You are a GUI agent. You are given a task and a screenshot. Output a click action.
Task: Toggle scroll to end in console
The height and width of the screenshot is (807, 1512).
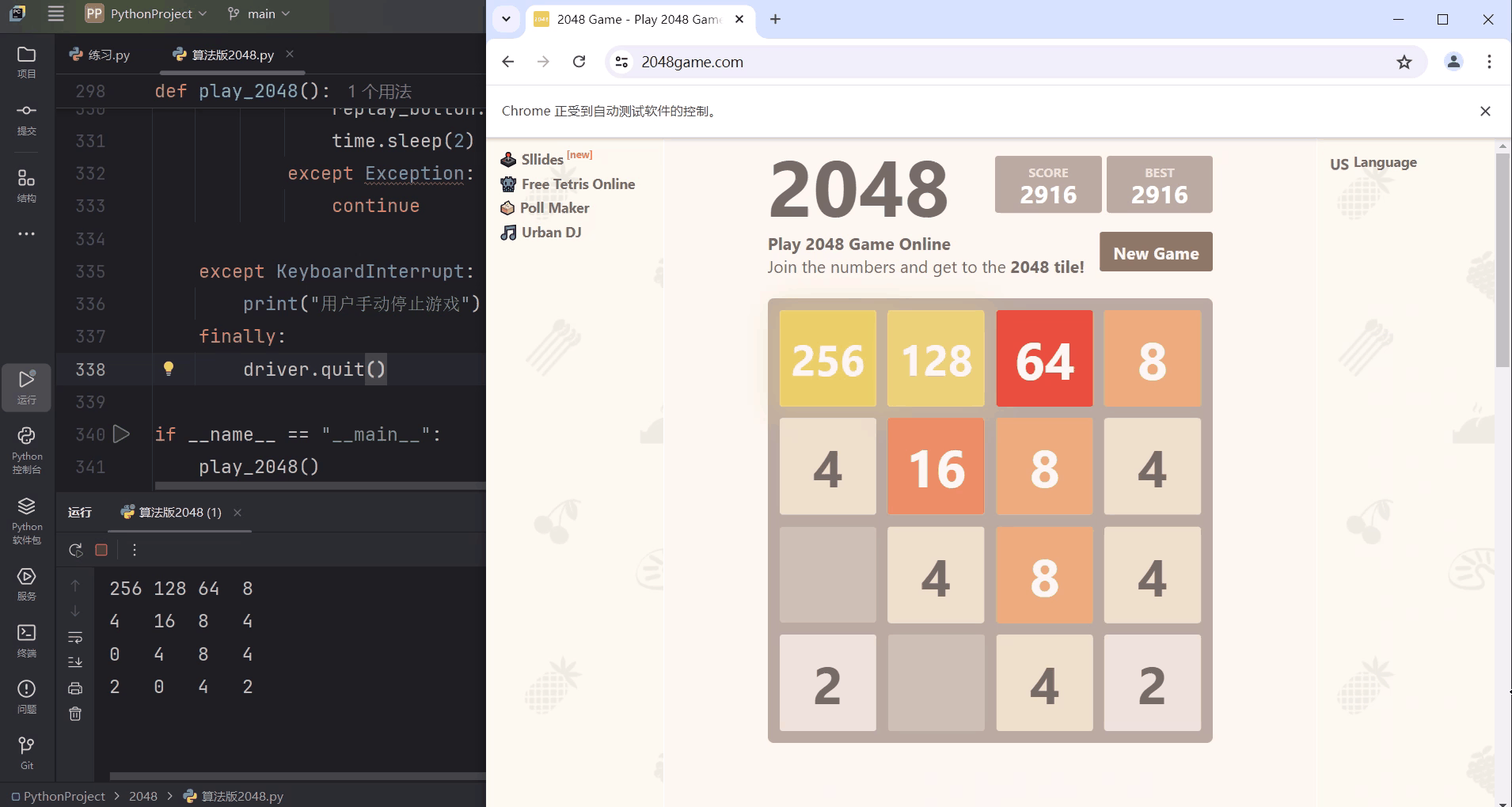click(x=75, y=662)
